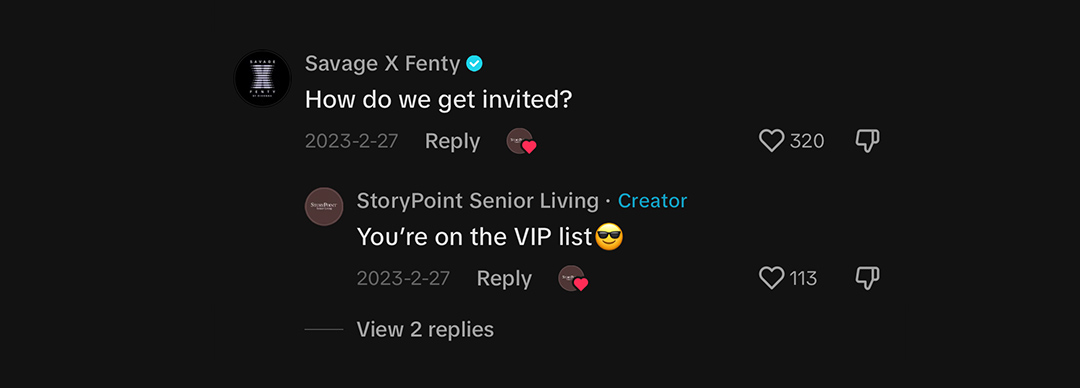Reply to the StoryPoint Senior Living comment
1080x388 pixels.
coord(504,279)
